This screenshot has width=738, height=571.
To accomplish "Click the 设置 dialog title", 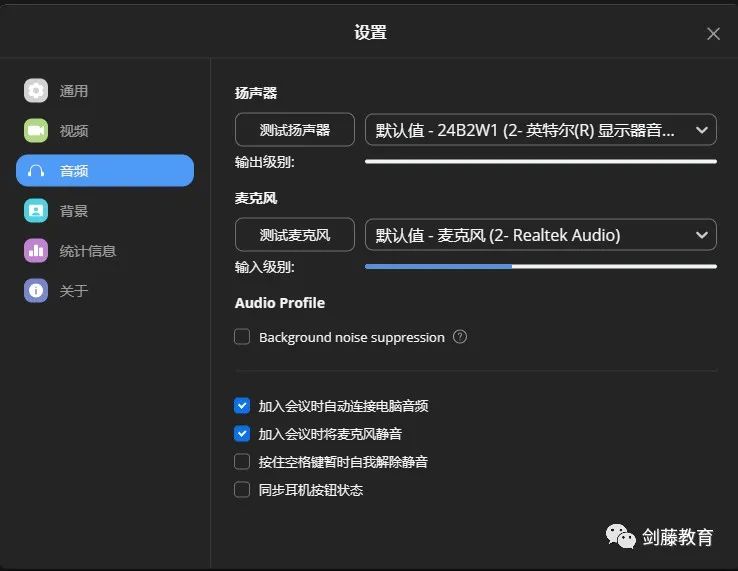I will [370, 32].
